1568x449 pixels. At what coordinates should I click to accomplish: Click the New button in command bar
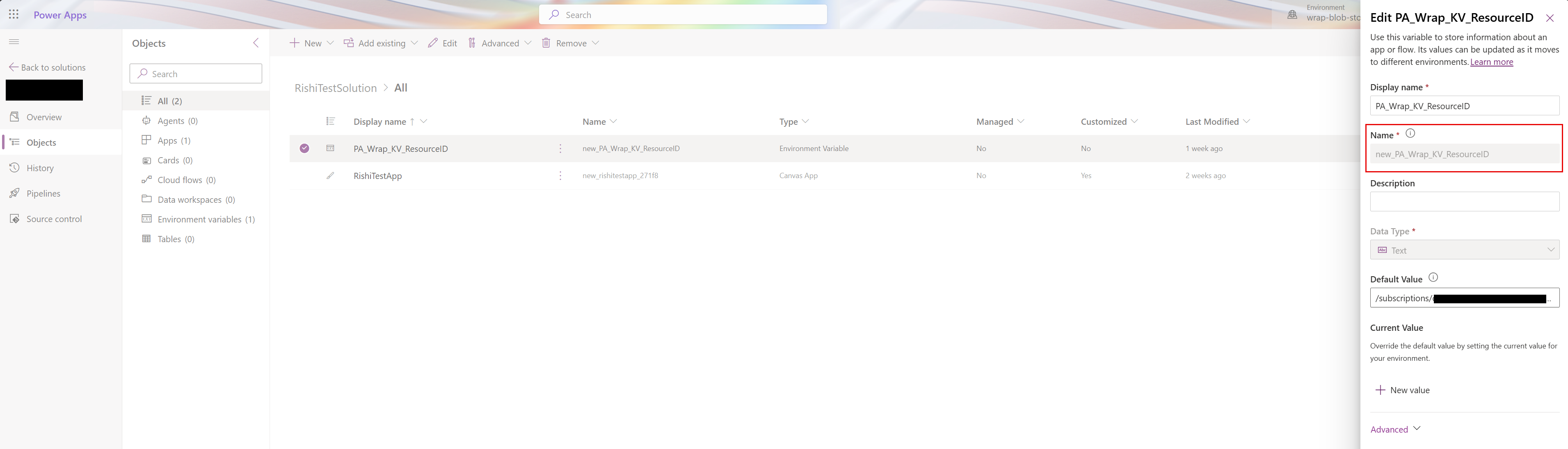click(x=306, y=43)
